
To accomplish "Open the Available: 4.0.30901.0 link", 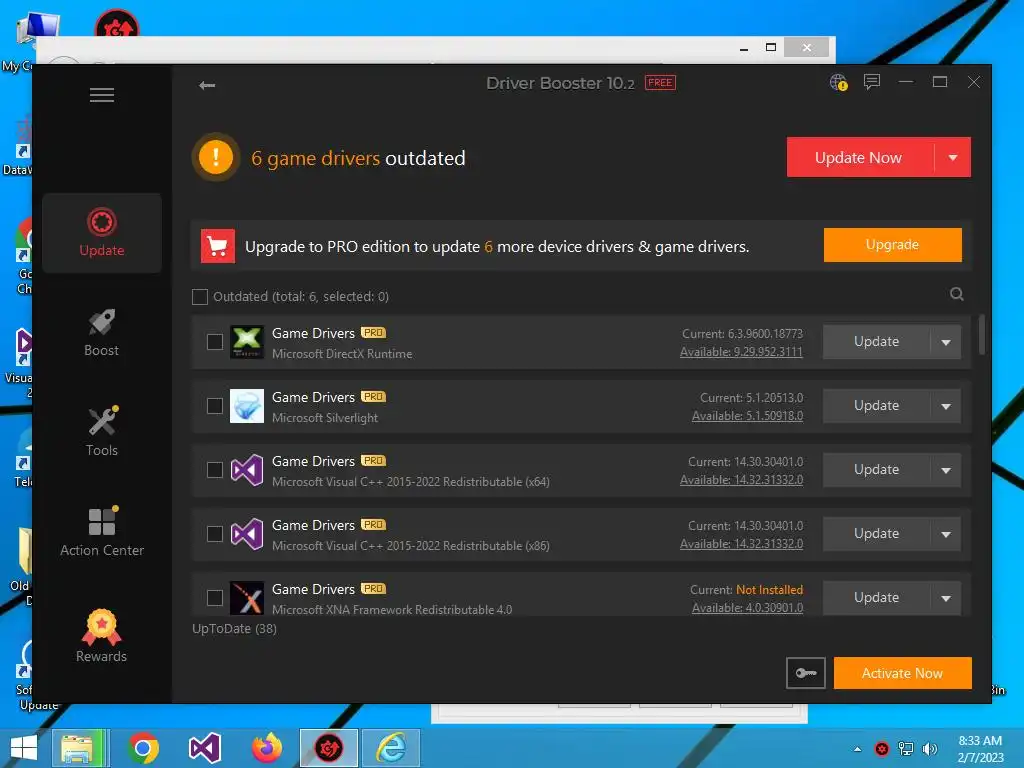I will click(x=747, y=608).
